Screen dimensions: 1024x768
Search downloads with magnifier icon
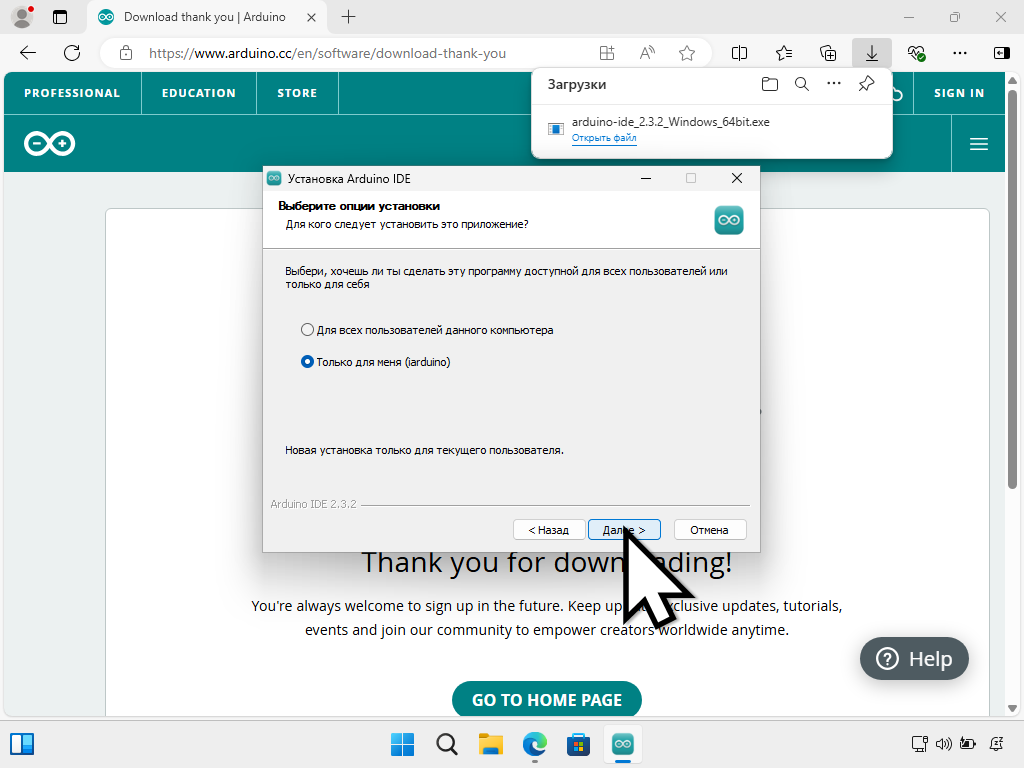tap(802, 84)
